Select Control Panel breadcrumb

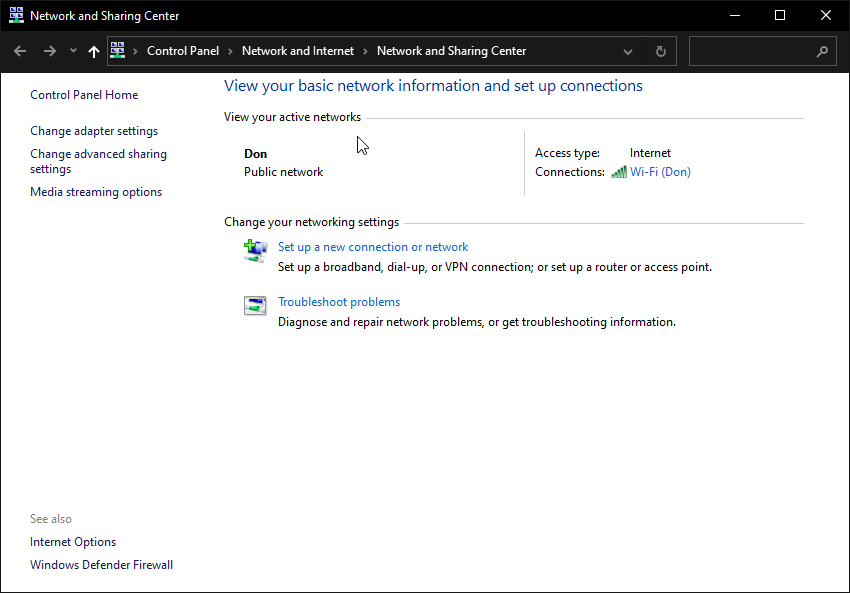[x=183, y=51]
